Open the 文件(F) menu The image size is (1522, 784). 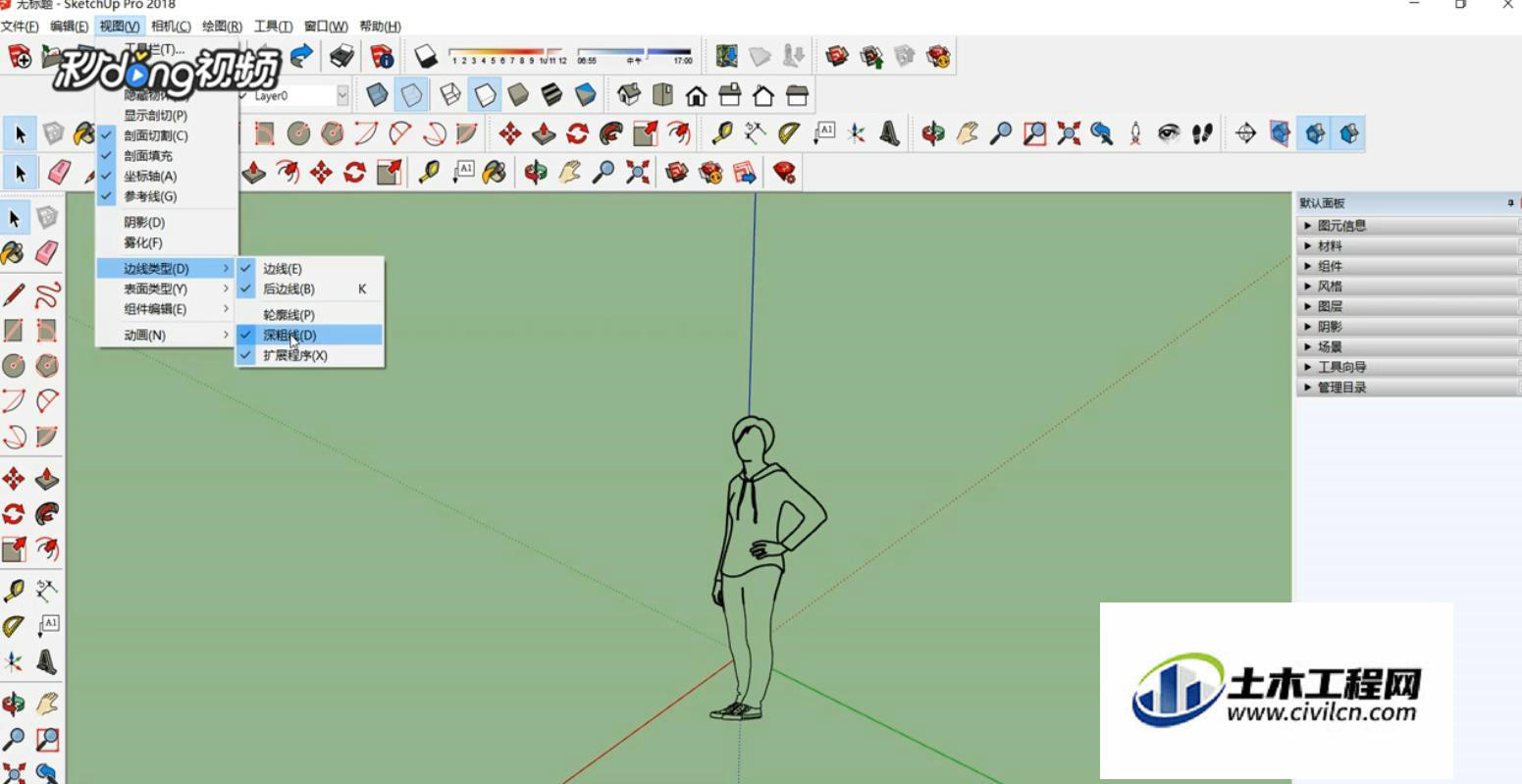click(x=20, y=26)
